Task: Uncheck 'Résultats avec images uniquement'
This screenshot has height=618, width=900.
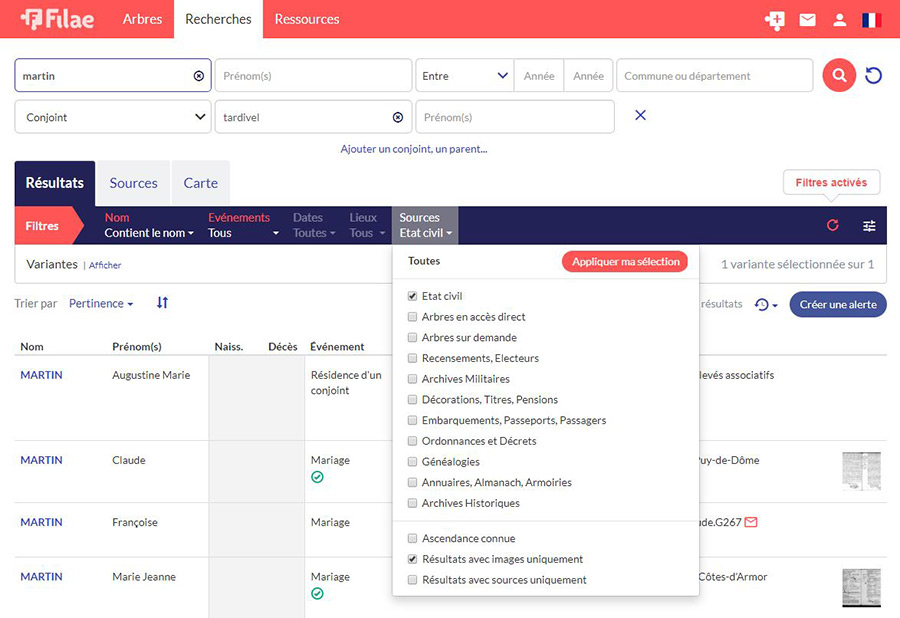Action: click(413, 559)
